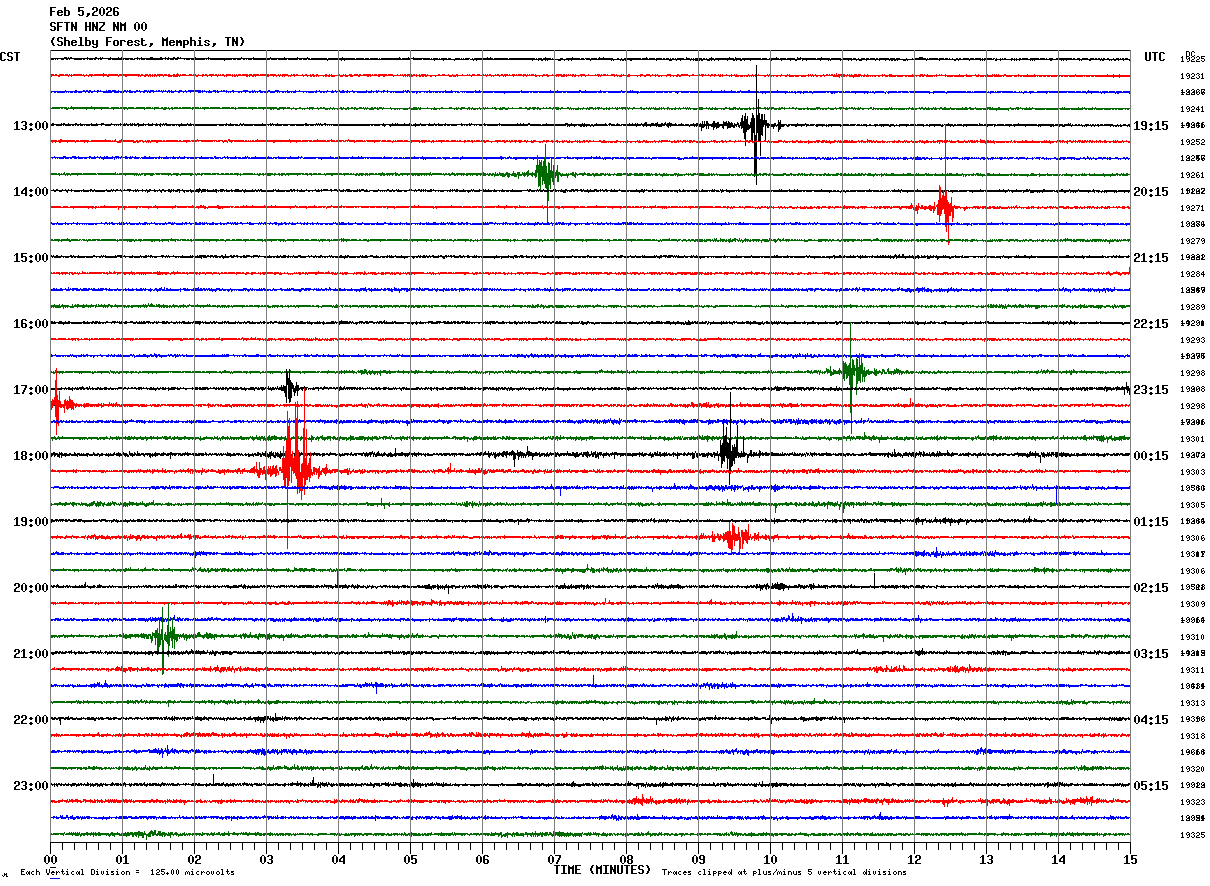Click the "06" minute tick on the time axis
Viewport: 1210px width, 886px height.
click(x=482, y=859)
